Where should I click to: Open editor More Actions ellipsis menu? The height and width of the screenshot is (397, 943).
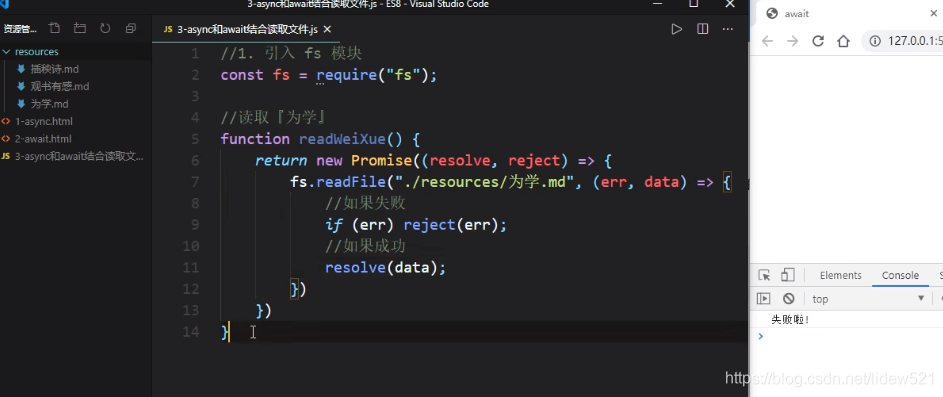tap(728, 29)
